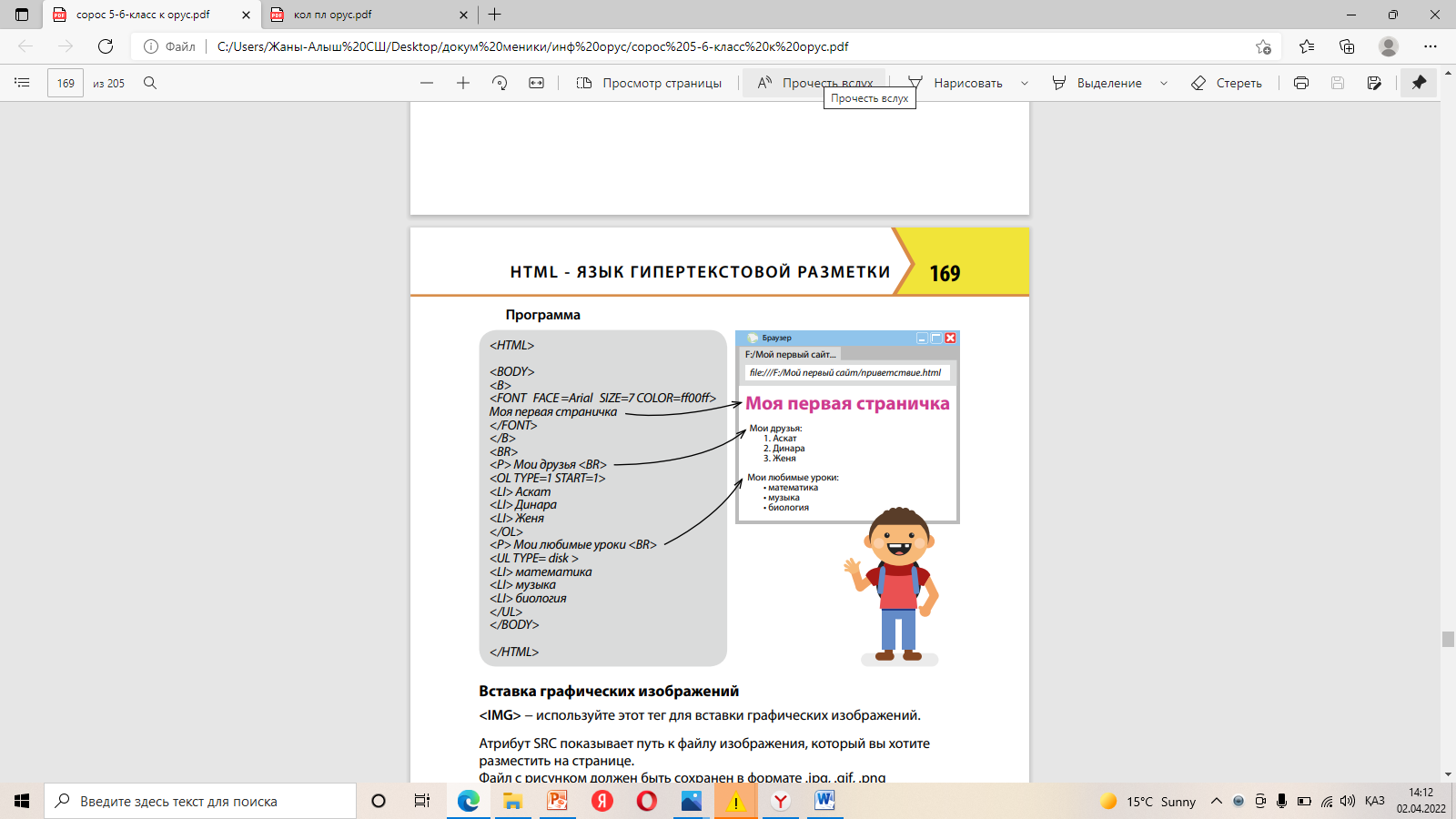Close the кол пл орус.pdf tab
This screenshot has width=1456, height=819.
[x=463, y=15]
